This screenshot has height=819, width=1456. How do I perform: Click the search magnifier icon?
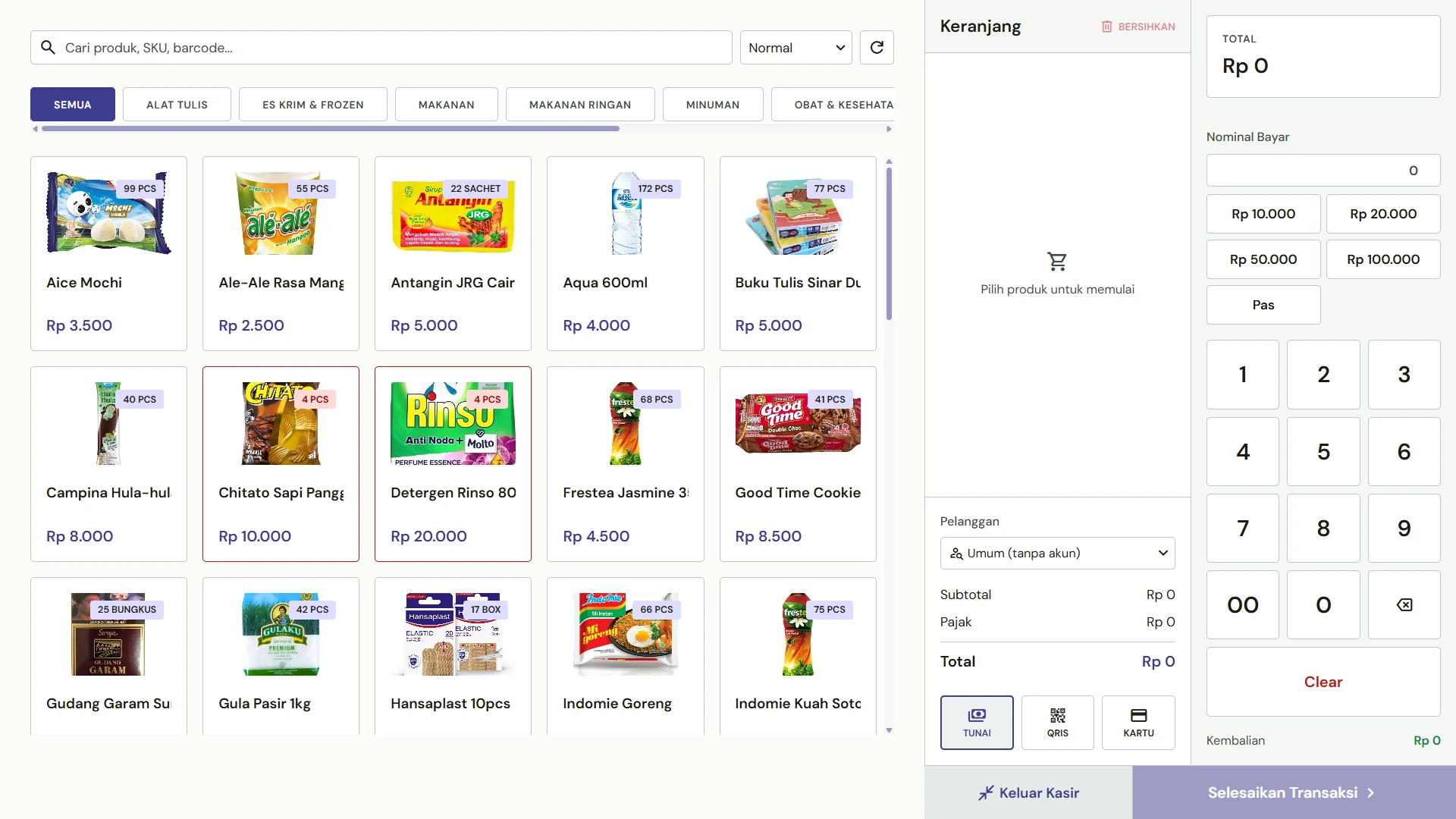(x=48, y=47)
